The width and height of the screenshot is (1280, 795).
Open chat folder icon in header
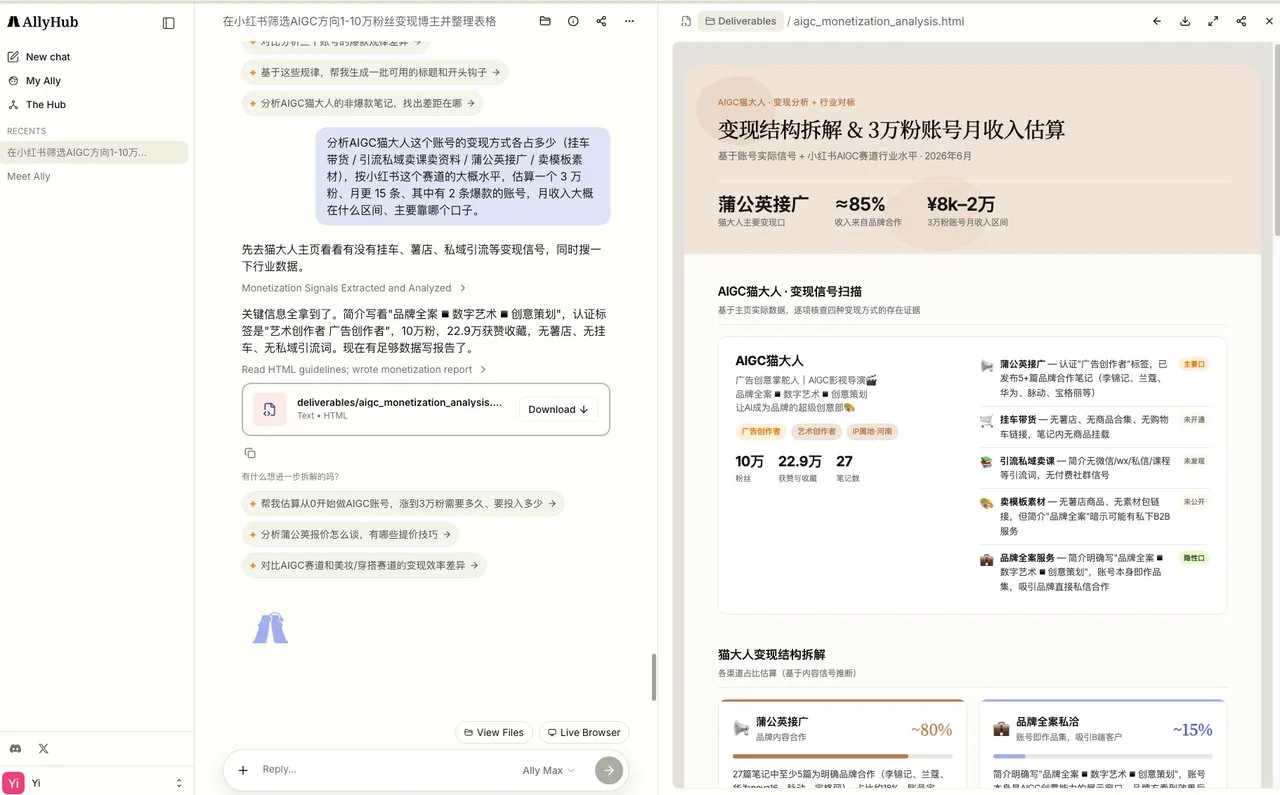(545, 21)
